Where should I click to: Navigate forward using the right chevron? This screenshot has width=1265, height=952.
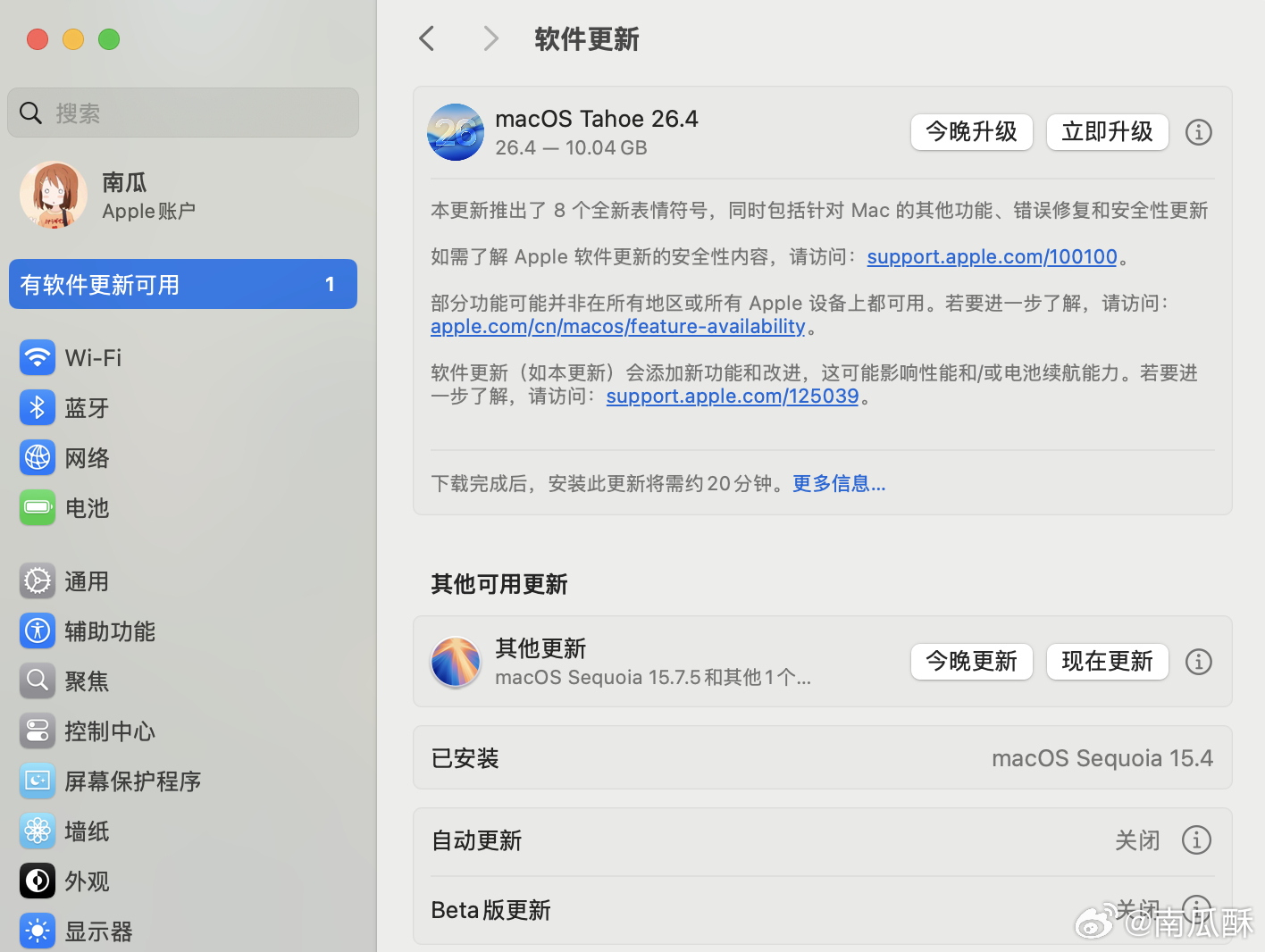[490, 38]
